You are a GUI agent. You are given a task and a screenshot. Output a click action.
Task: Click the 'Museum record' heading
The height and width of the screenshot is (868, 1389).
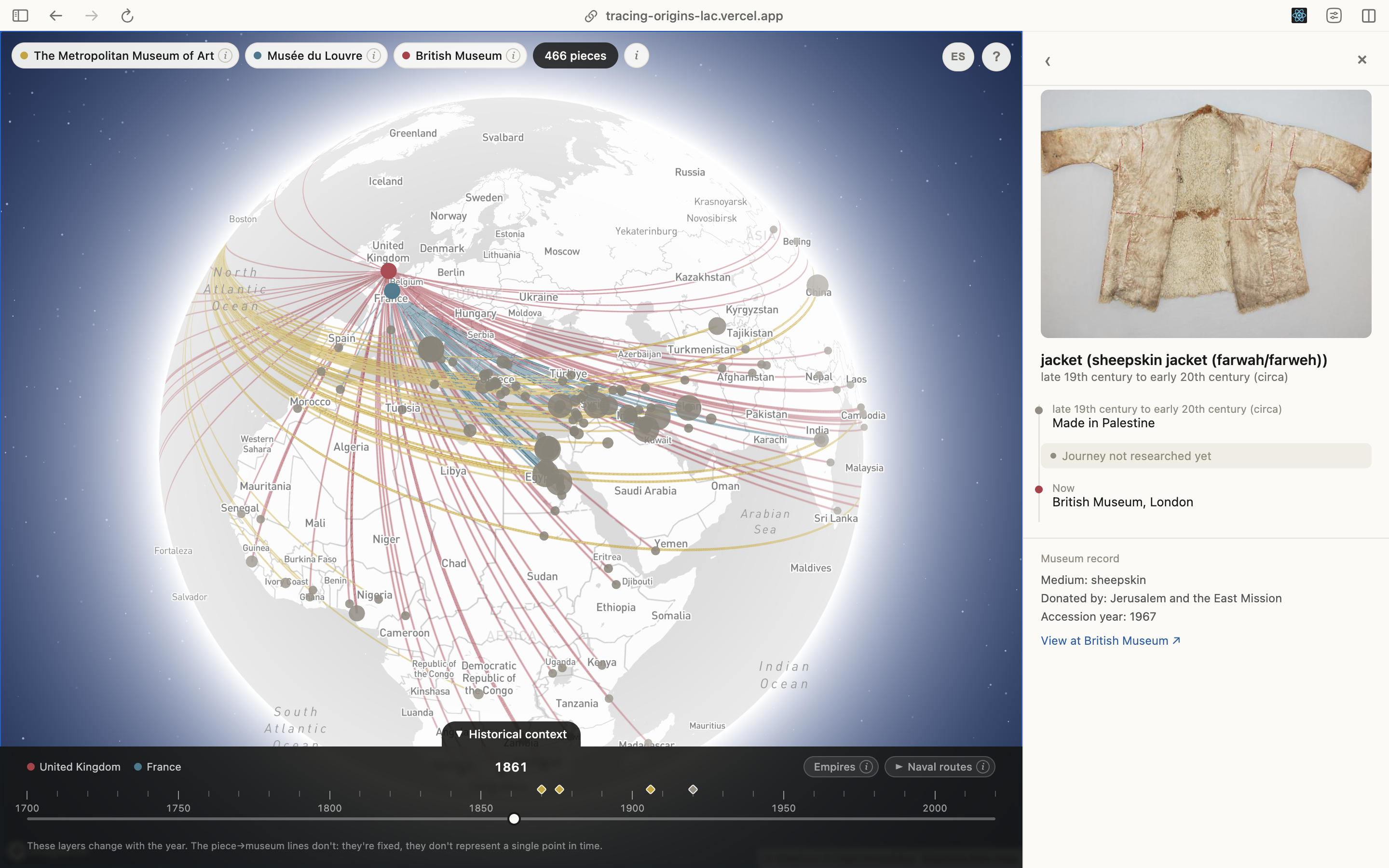point(1080,558)
